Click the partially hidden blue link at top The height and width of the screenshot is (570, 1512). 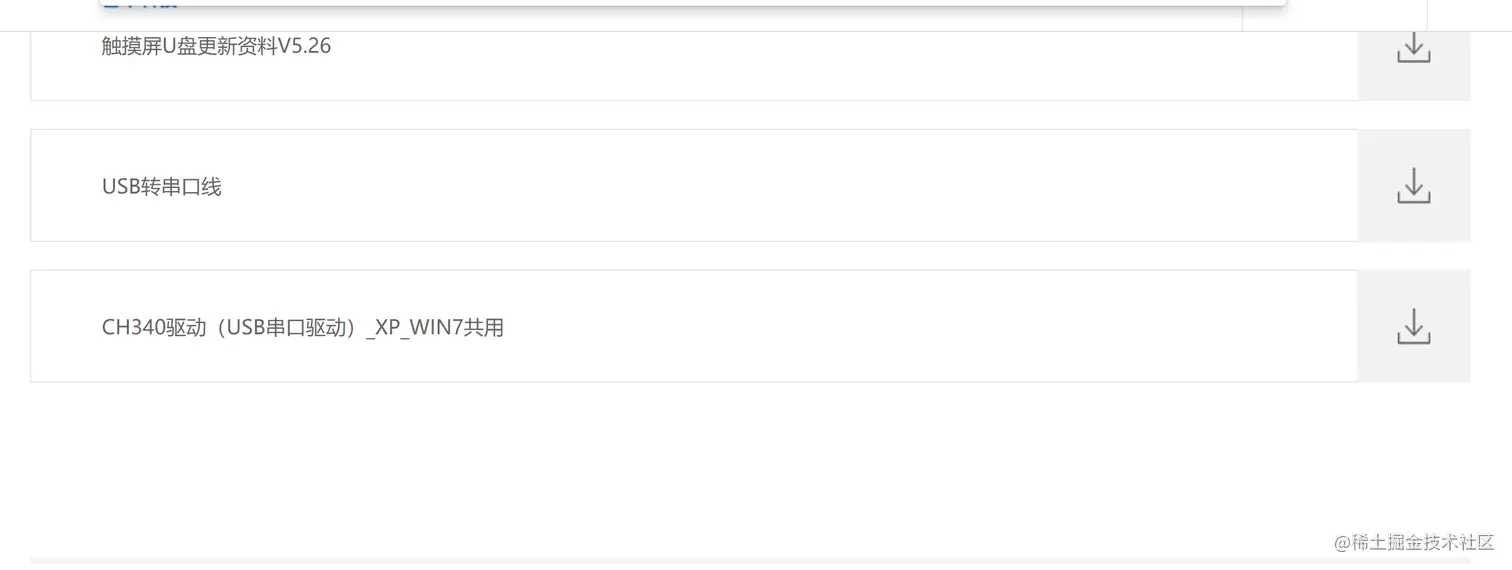(140, 4)
